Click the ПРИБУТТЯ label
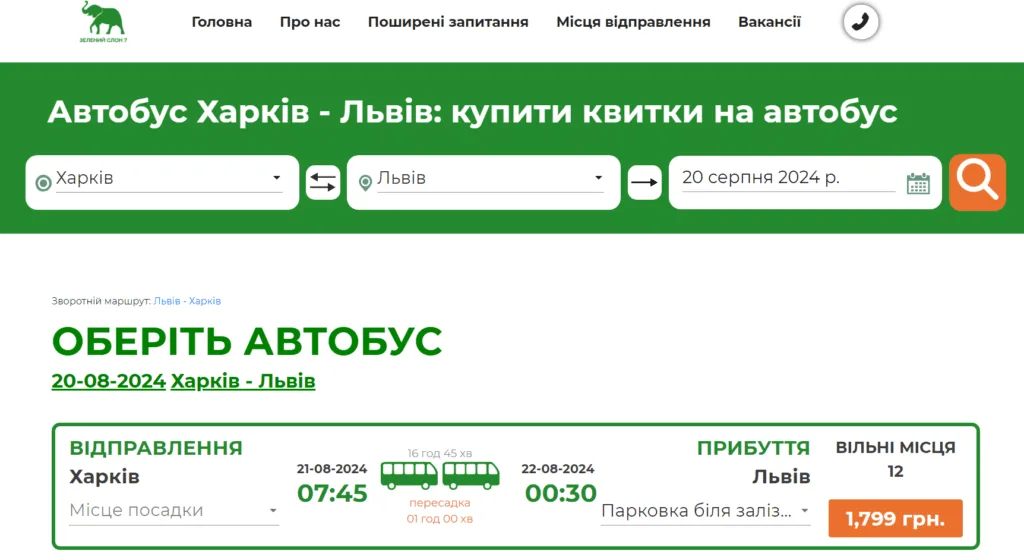1024x560 pixels. coord(753,448)
